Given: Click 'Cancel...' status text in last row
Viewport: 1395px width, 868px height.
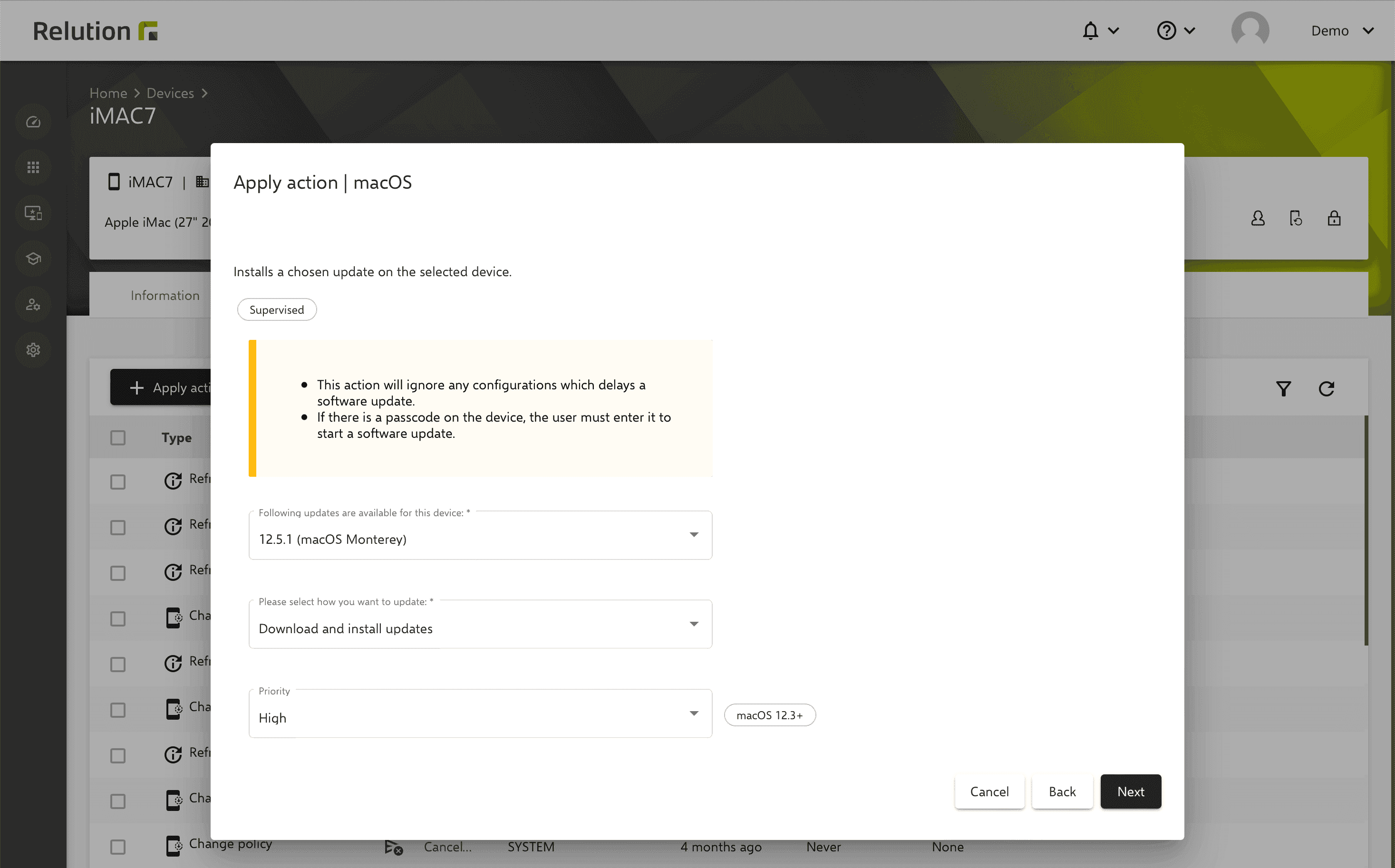Looking at the screenshot, I should pyautogui.click(x=447, y=847).
